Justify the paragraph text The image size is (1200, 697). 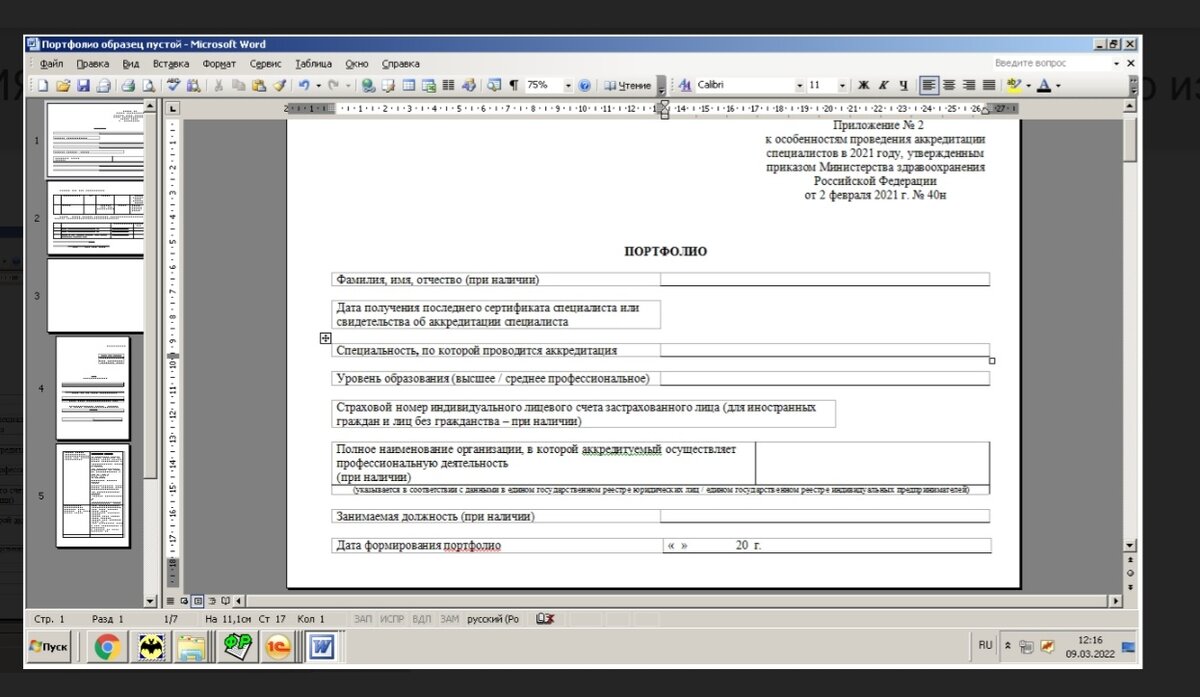989,86
